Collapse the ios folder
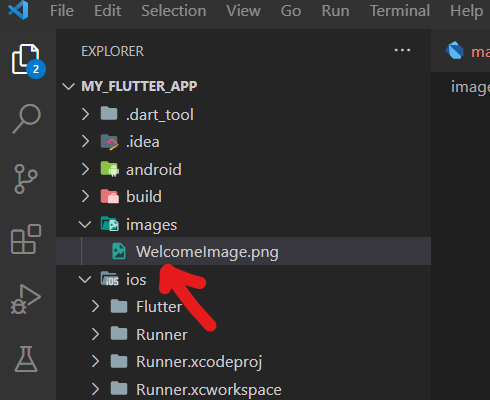This screenshot has width=490, height=400. click(x=243, y=279)
